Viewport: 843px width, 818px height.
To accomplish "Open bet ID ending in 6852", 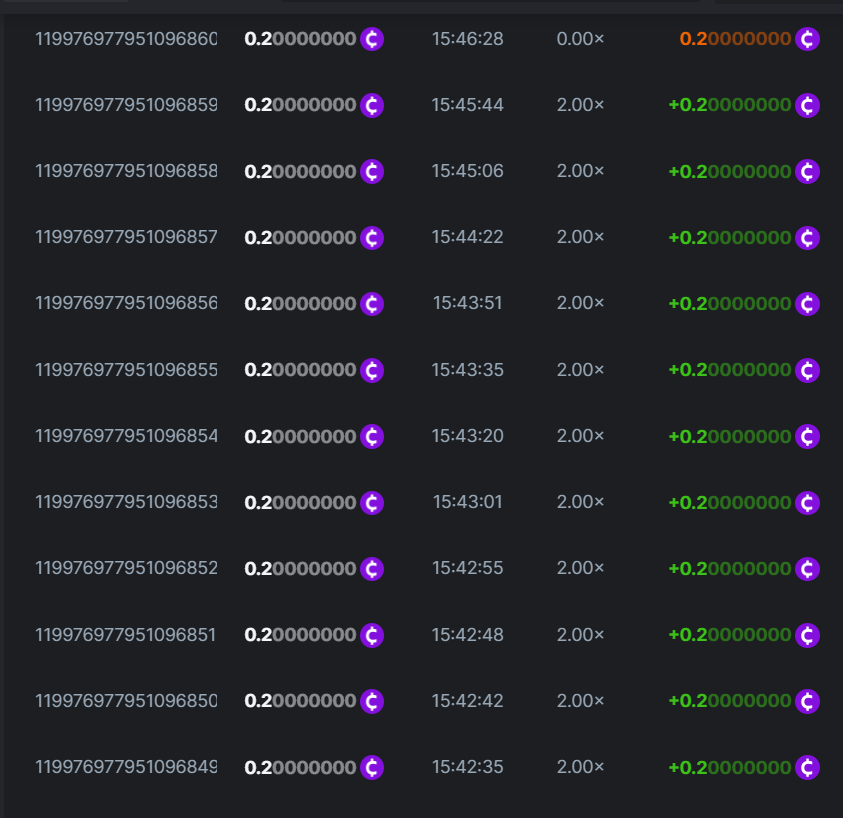I will [126, 569].
